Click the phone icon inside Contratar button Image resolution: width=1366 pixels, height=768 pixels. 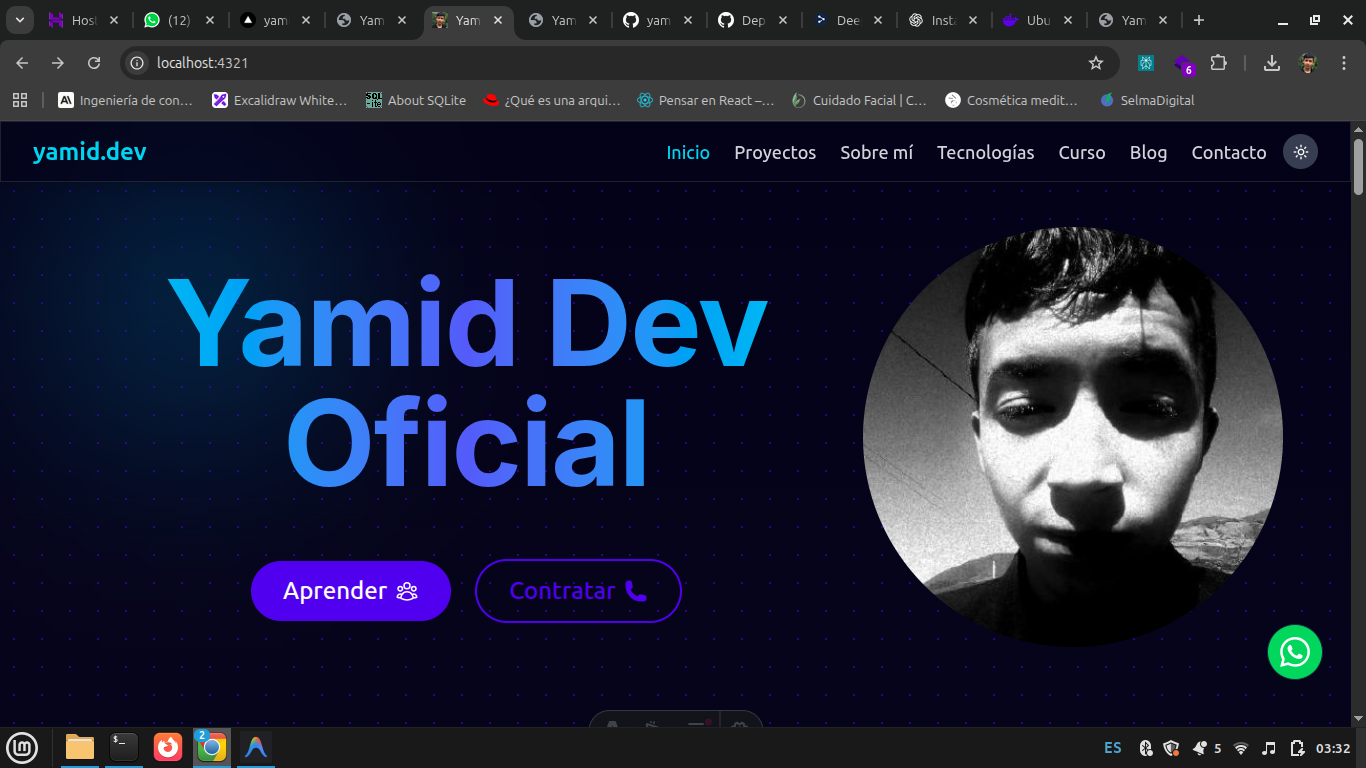(637, 591)
